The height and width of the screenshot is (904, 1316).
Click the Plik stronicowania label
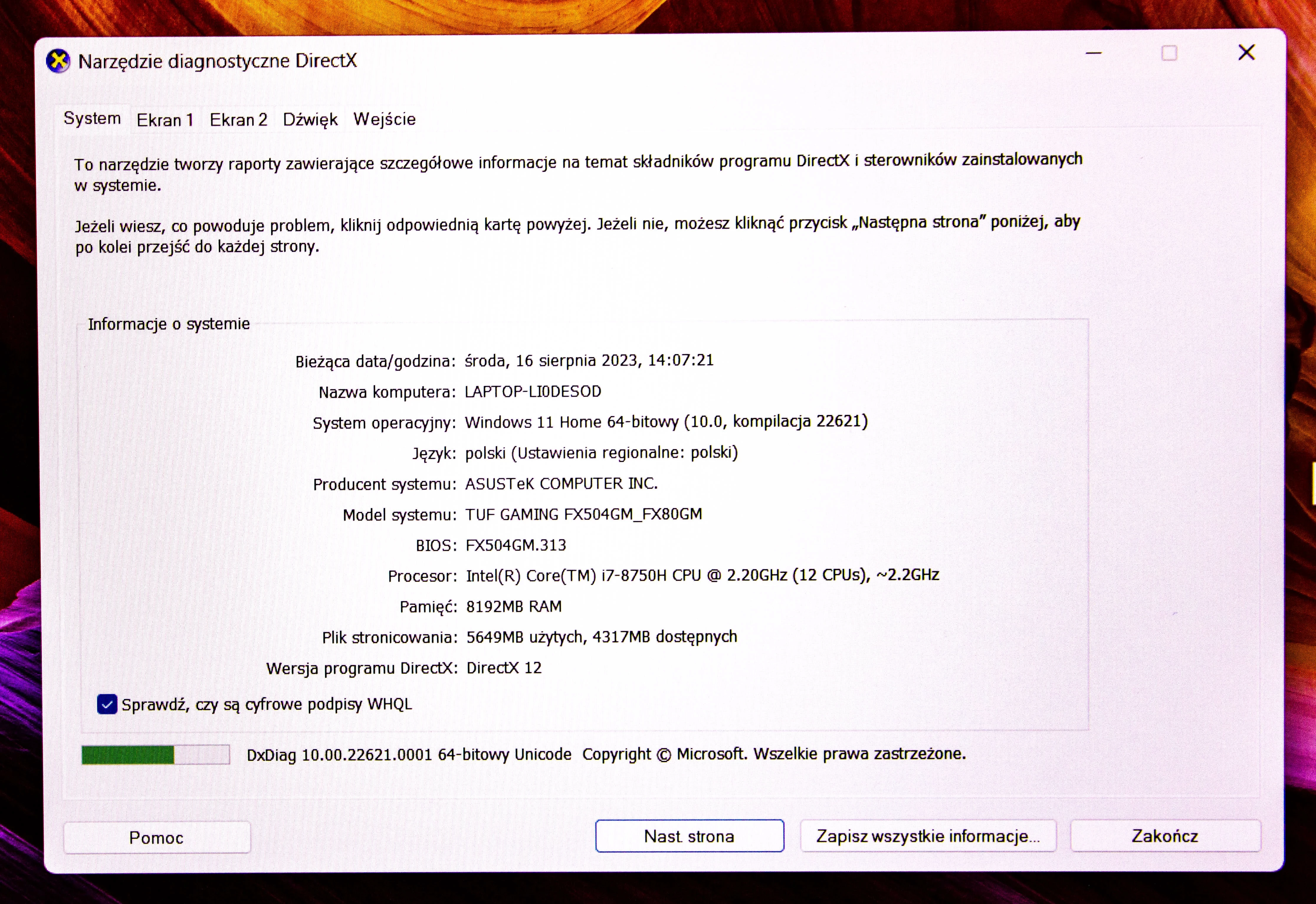pyautogui.click(x=390, y=638)
